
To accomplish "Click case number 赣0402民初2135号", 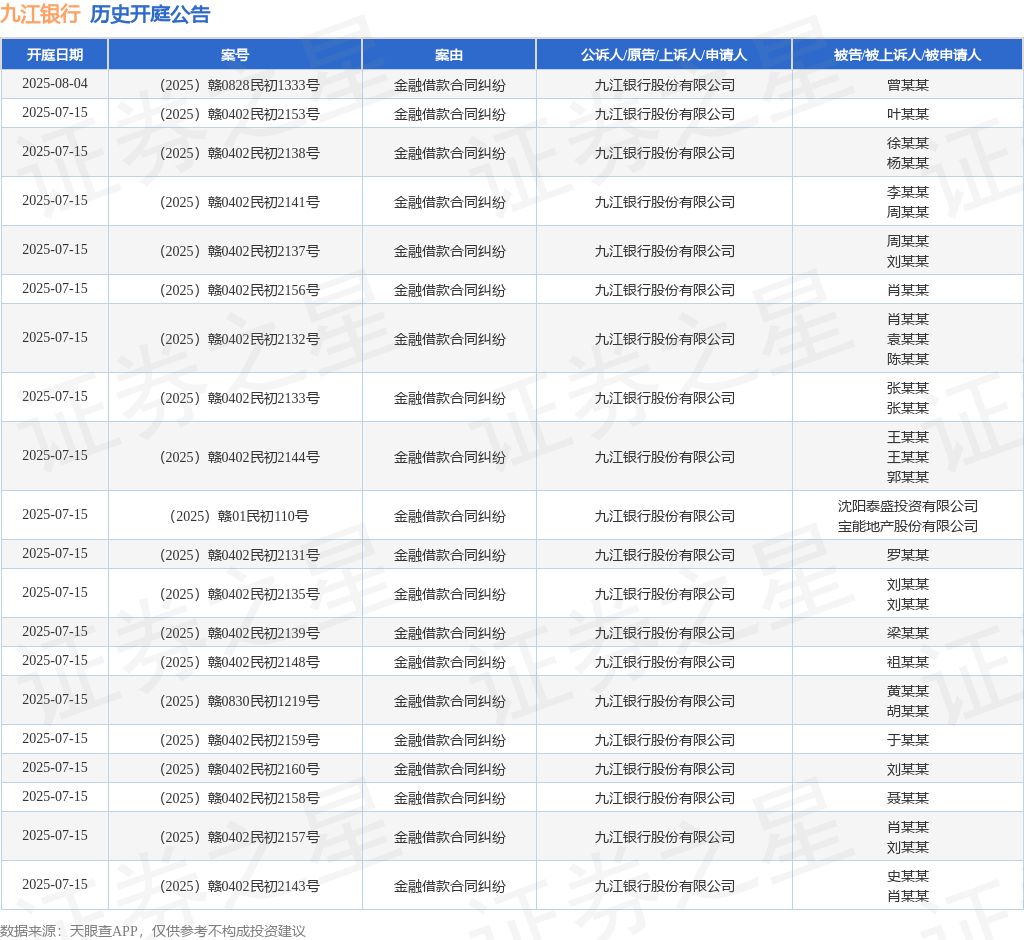I will pos(240,594).
